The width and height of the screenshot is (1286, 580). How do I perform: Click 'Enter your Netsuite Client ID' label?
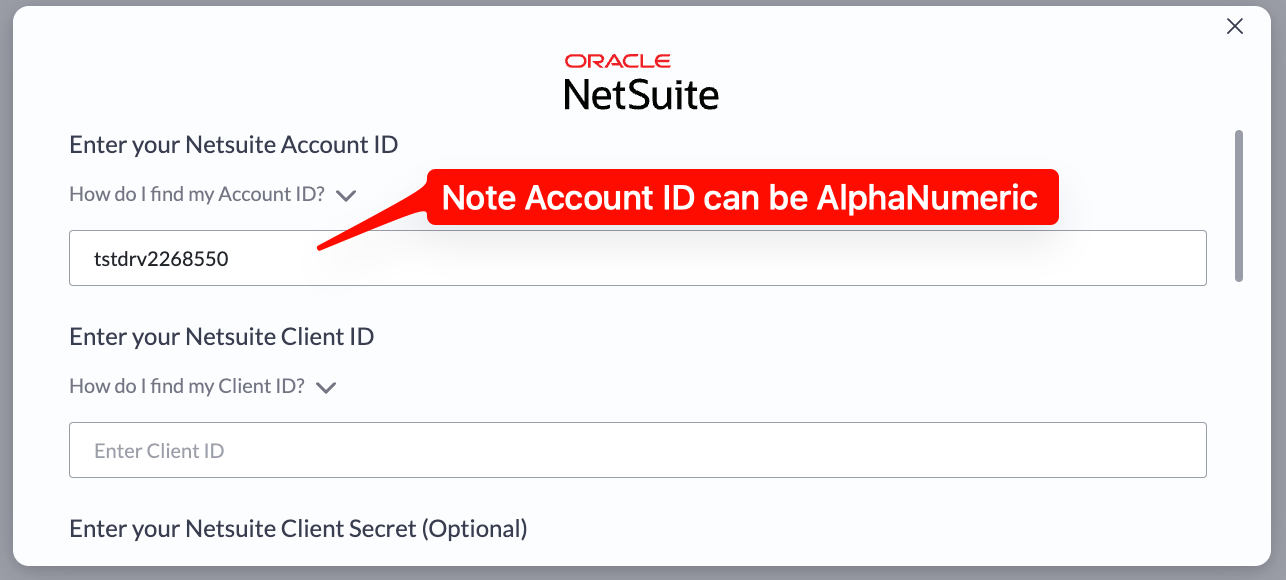pyautogui.click(x=222, y=337)
